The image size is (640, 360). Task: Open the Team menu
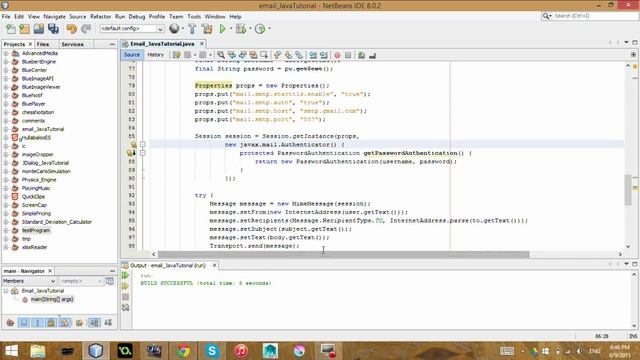(176, 16)
